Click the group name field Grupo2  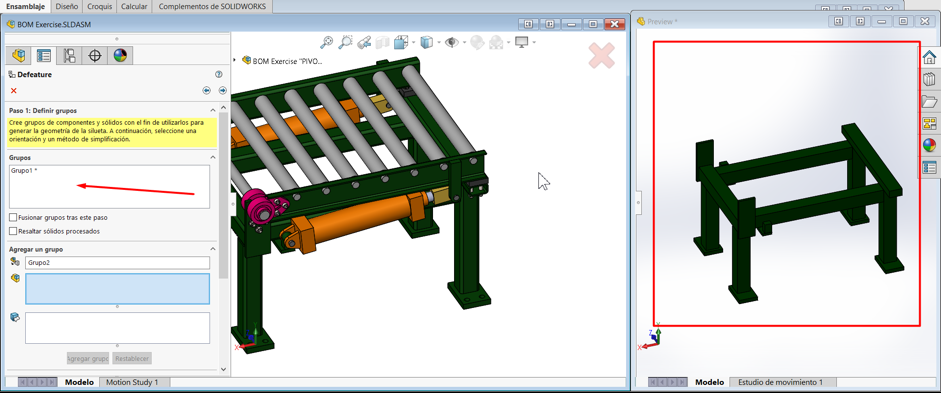117,263
